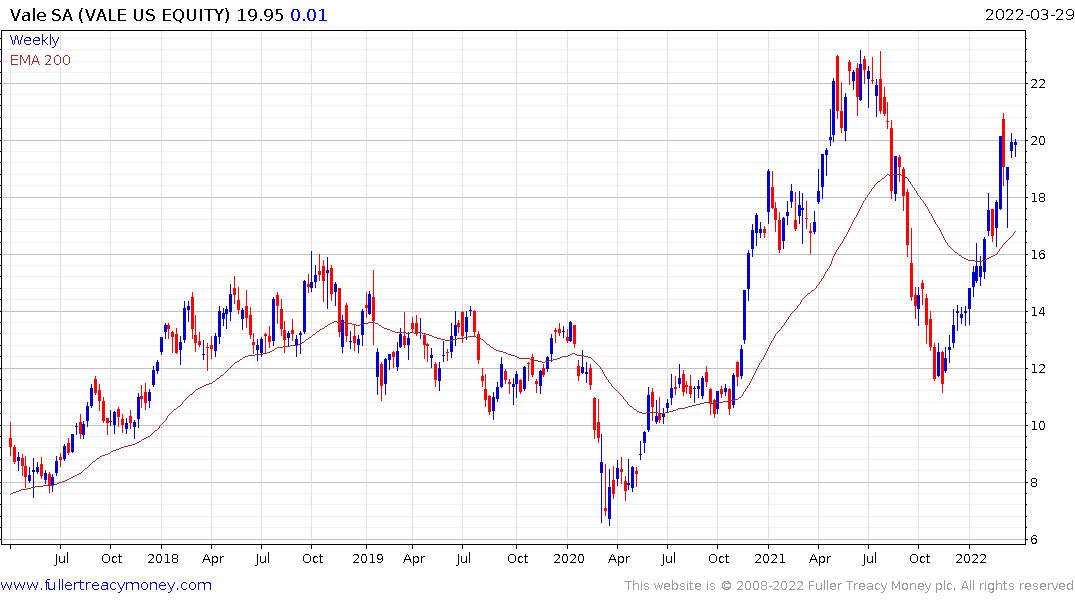Click the Oct label just before 2019
1075x600 pixels.
(313, 559)
